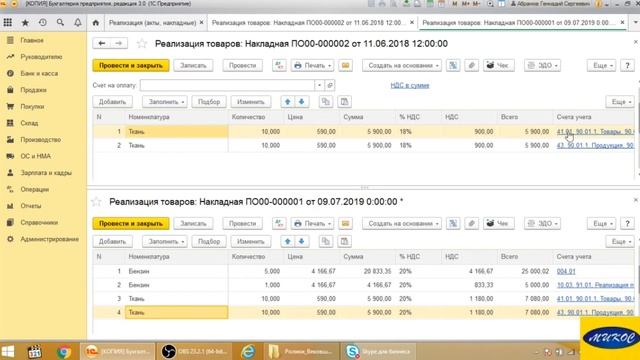Click Подбор in lower table toolbar
Screen dimensions: 640x360
point(209,241)
